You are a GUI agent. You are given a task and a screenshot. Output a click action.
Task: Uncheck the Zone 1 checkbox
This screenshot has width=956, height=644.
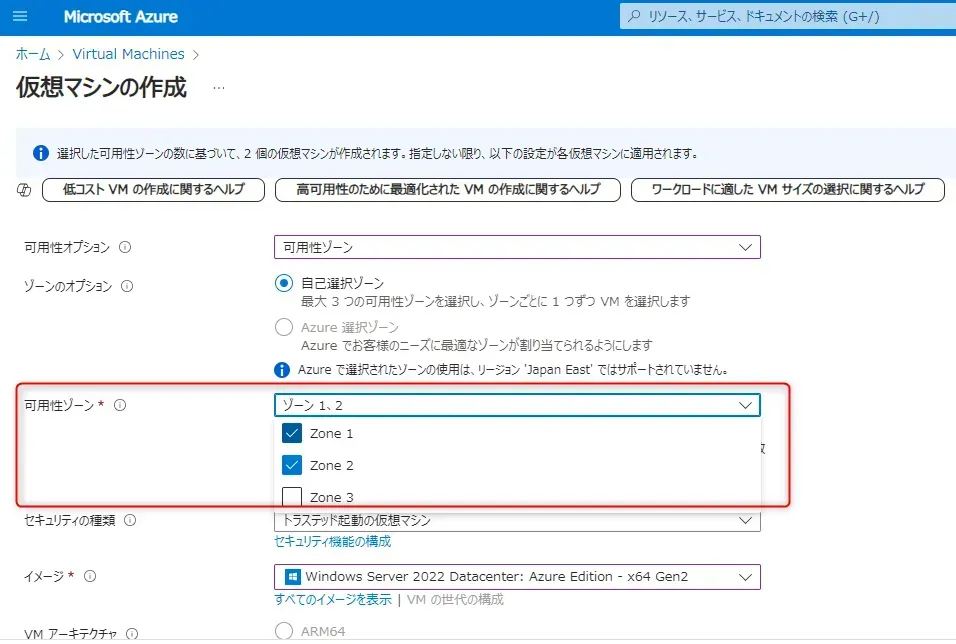pyautogui.click(x=292, y=434)
